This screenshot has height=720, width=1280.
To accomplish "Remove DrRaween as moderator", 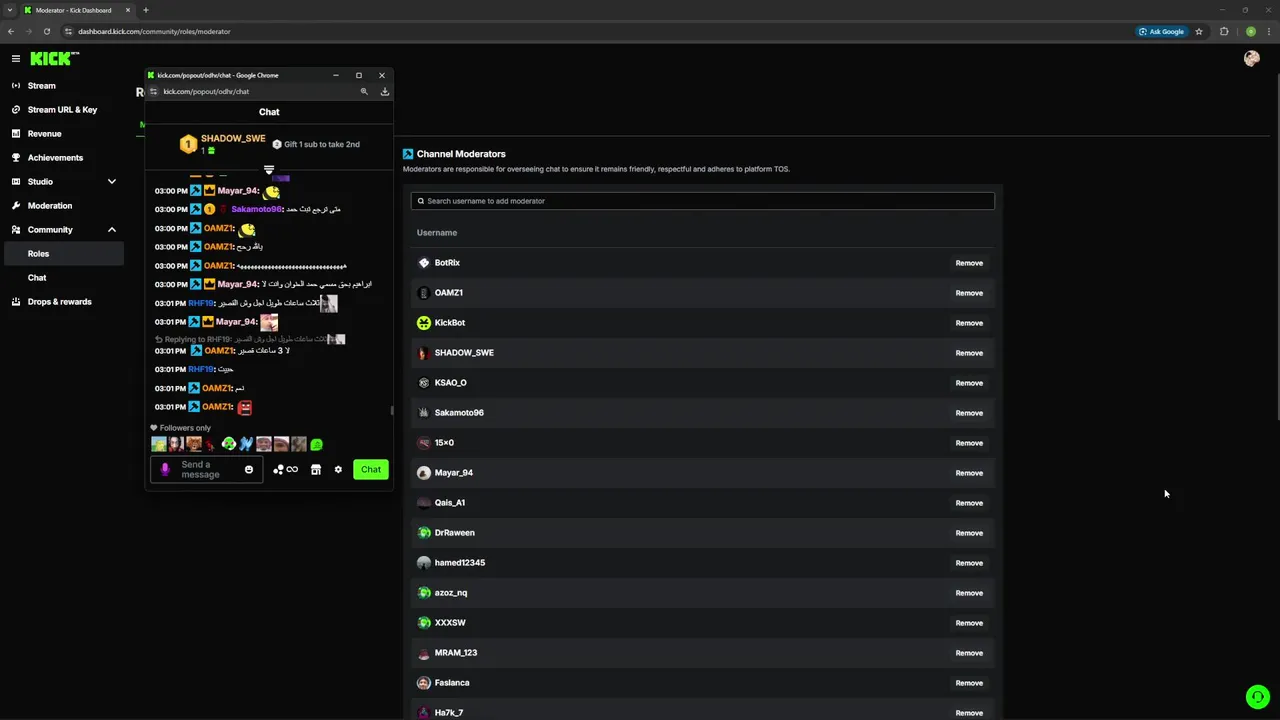I will tap(969, 533).
